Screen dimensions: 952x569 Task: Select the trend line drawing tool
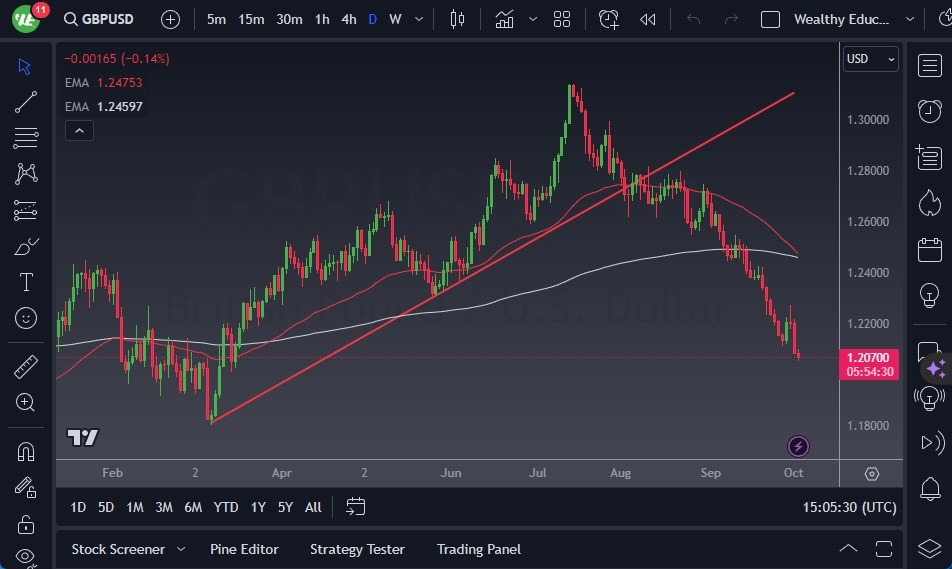(26, 101)
